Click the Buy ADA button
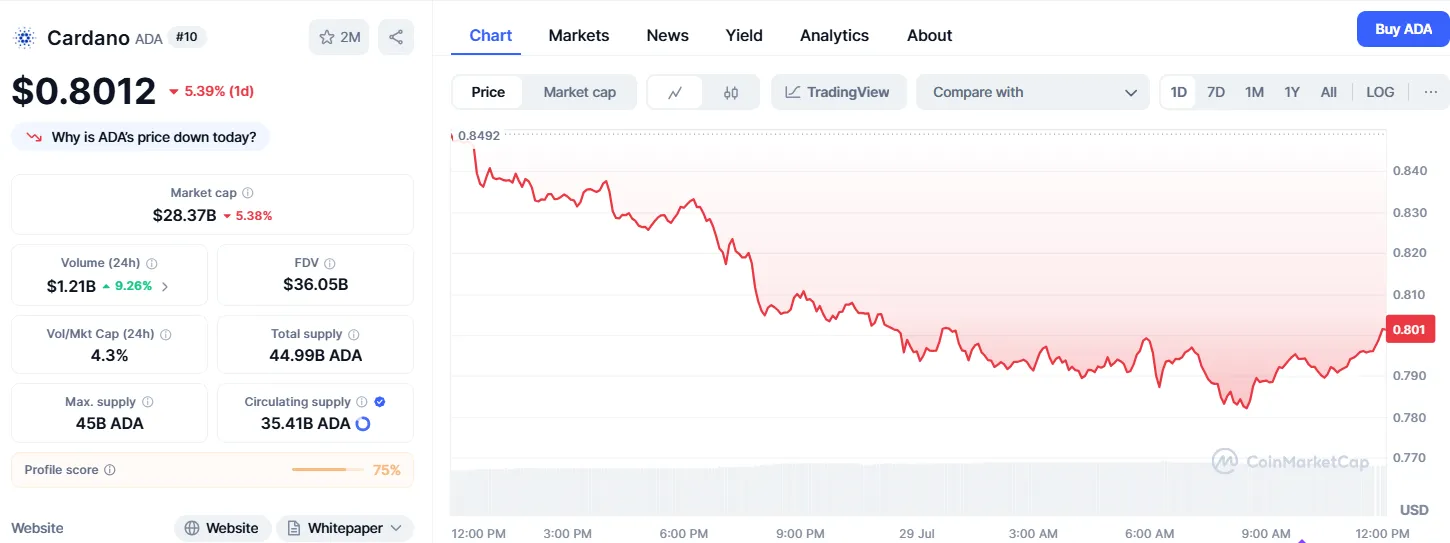The width and height of the screenshot is (1450, 543). coord(1402,29)
